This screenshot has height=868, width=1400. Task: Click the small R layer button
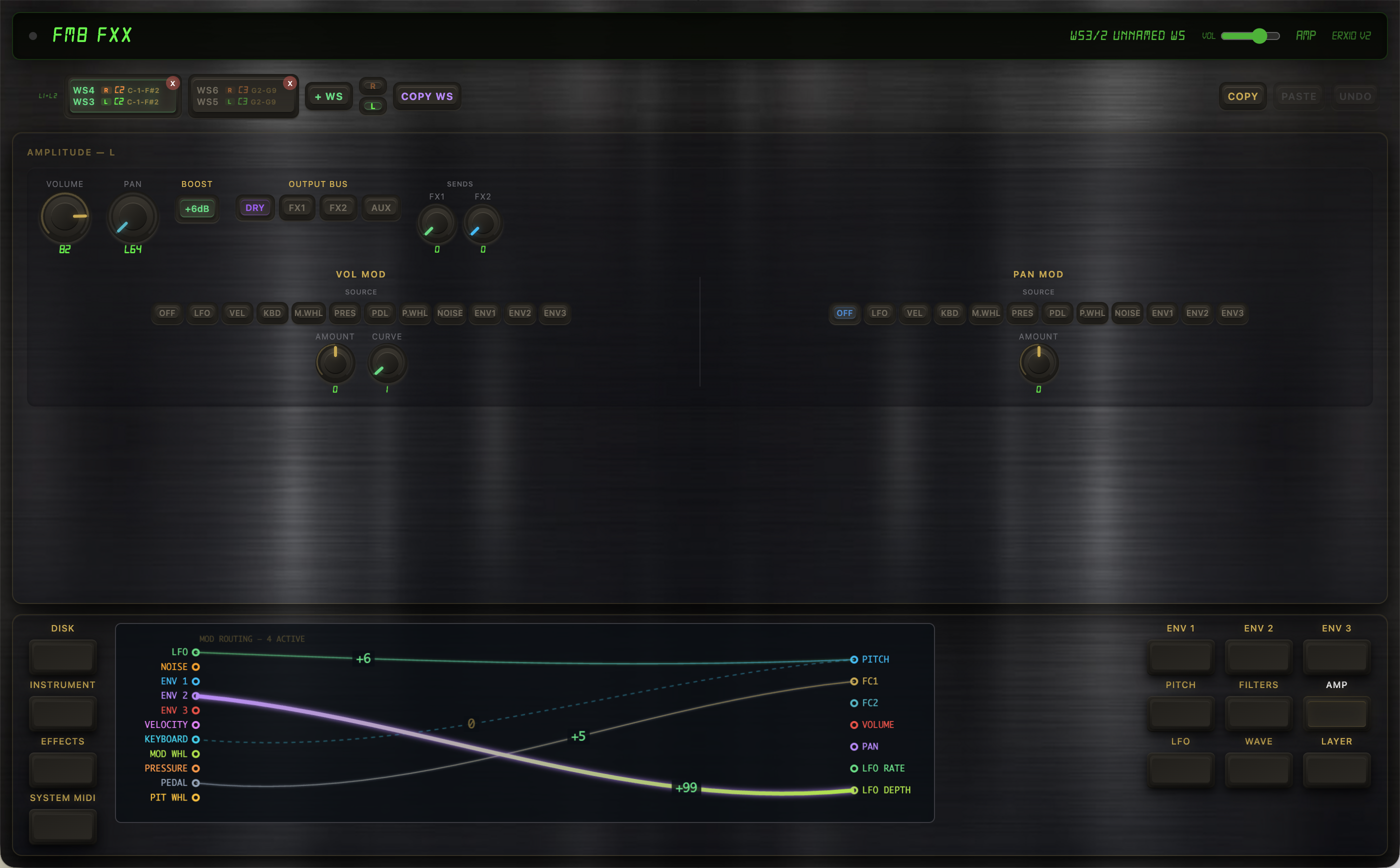pyautogui.click(x=372, y=86)
